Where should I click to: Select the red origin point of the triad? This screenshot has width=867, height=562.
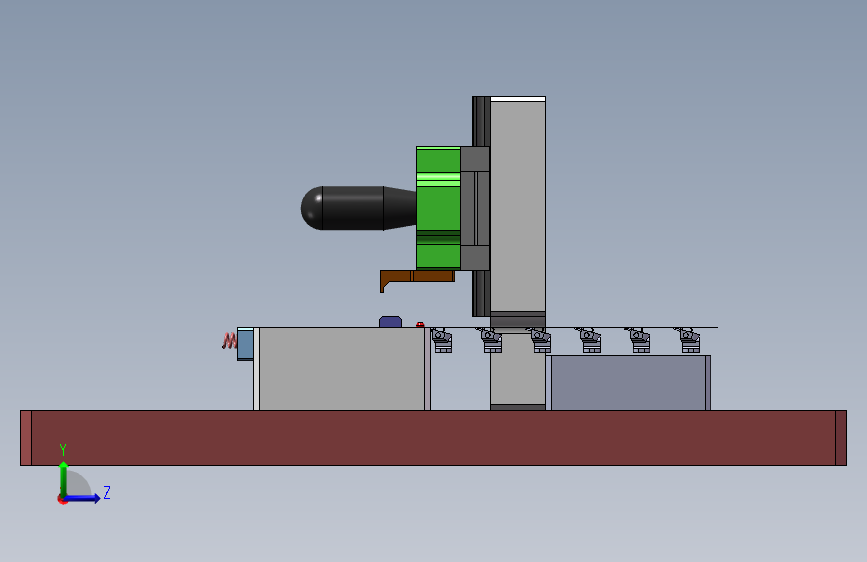[x=62, y=499]
